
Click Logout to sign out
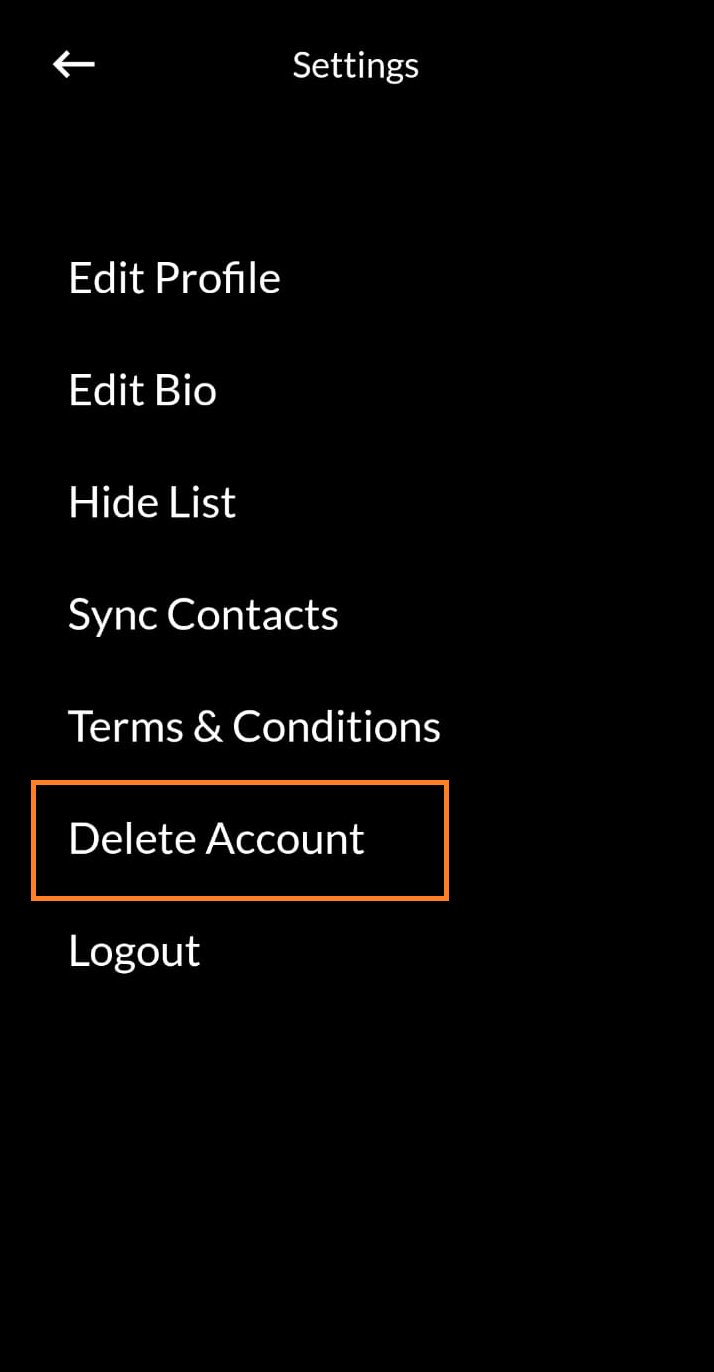pos(134,951)
